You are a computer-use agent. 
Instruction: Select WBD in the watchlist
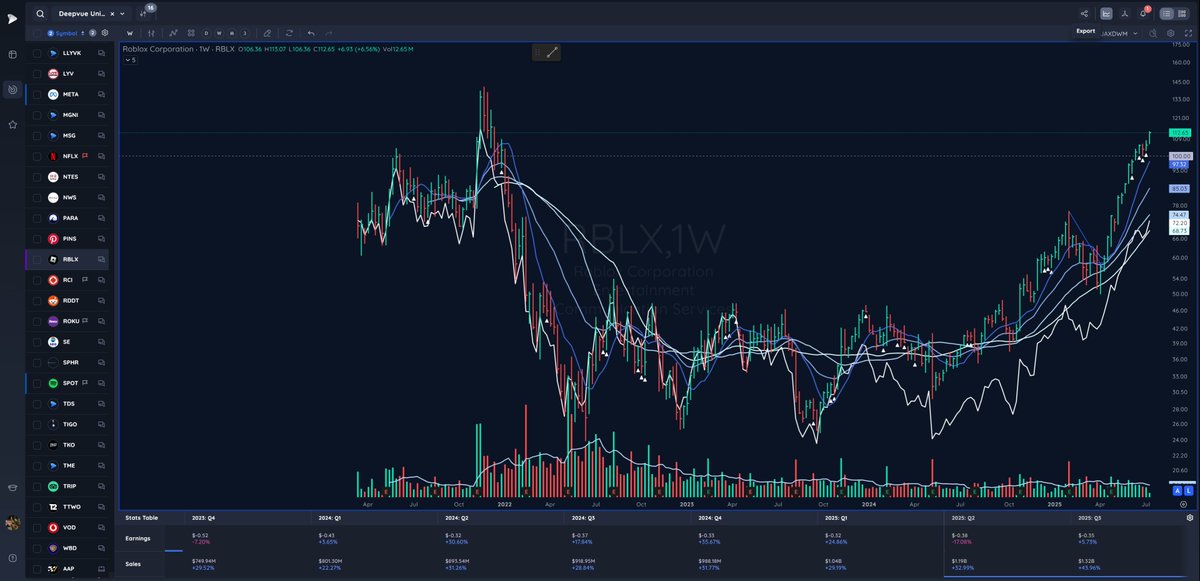(68, 548)
